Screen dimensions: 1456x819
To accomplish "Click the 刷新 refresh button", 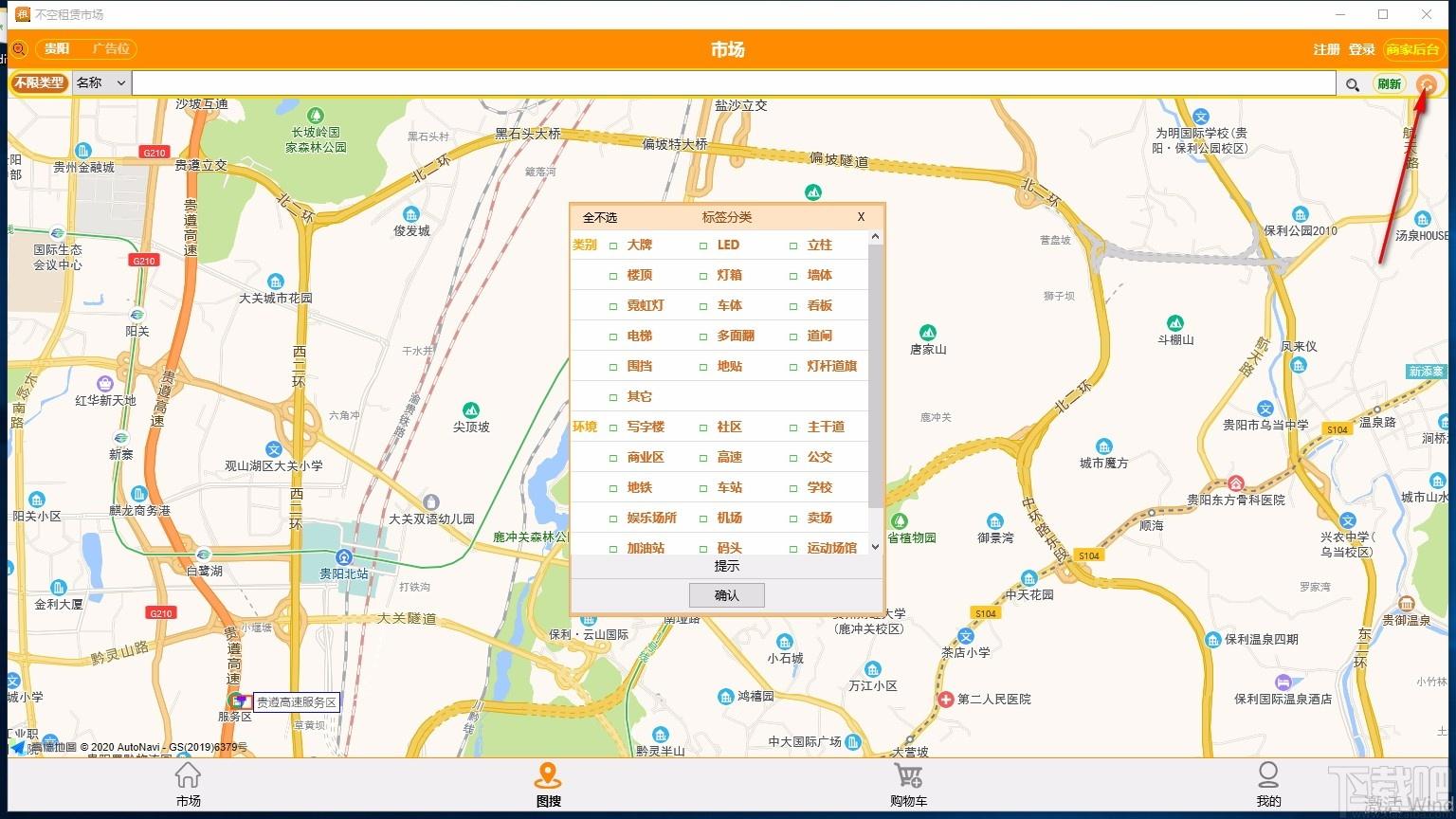I will (x=1390, y=84).
